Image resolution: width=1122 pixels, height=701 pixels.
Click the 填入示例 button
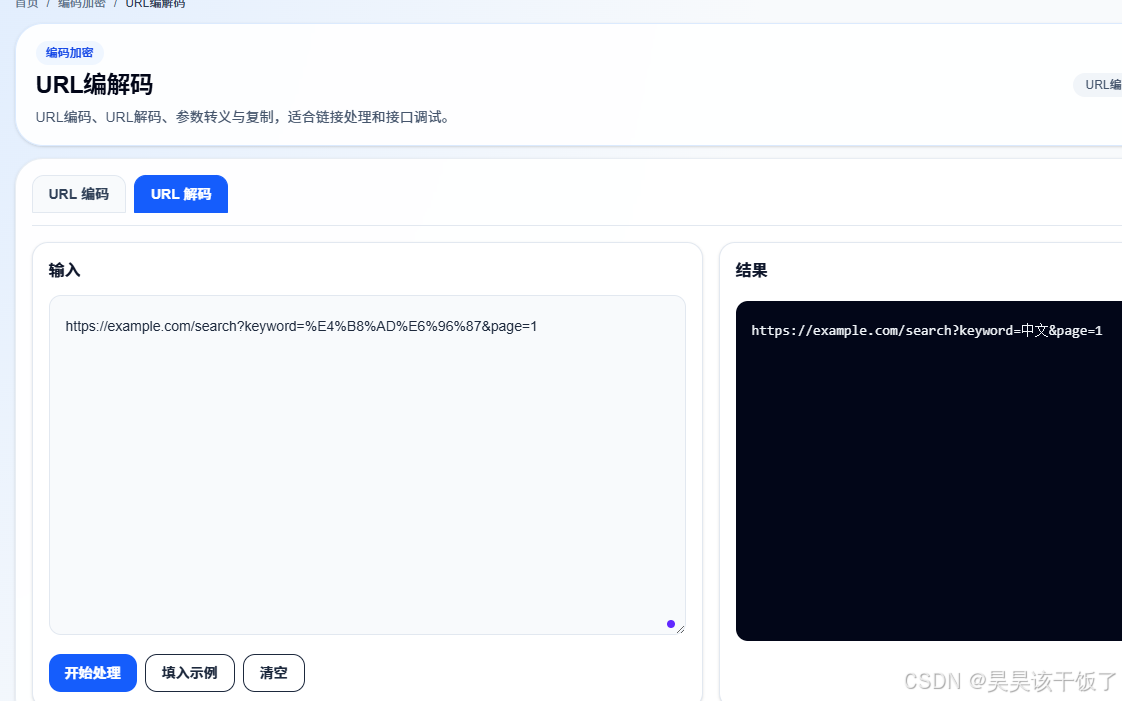pyautogui.click(x=190, y=673)
